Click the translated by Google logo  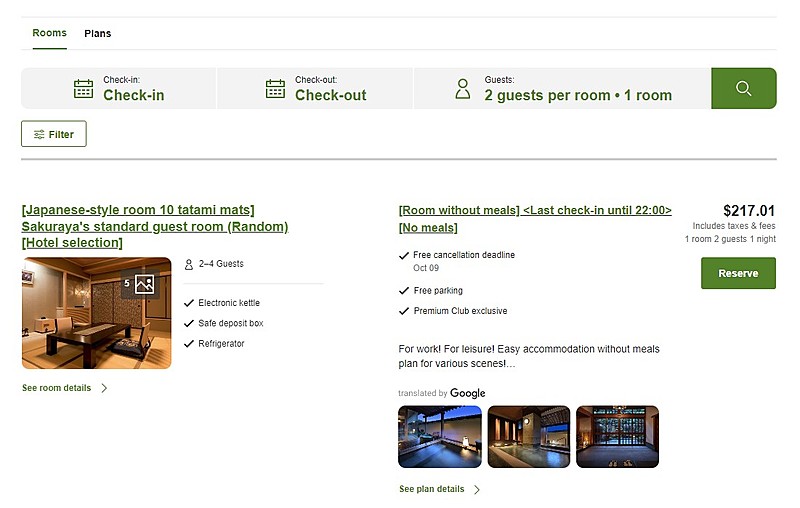[467, 393]
